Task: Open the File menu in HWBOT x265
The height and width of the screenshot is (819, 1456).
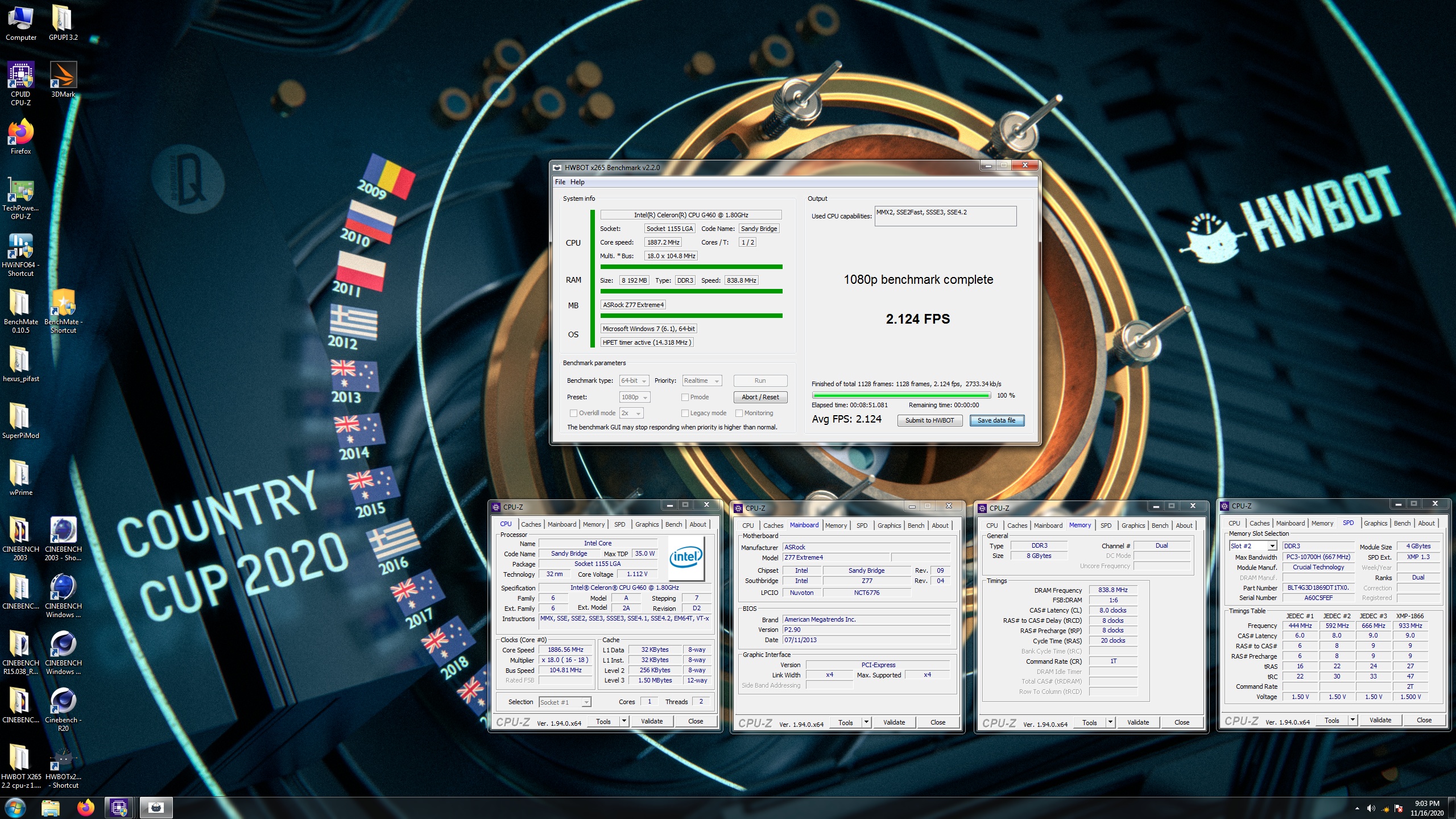Action: [560, 182]
